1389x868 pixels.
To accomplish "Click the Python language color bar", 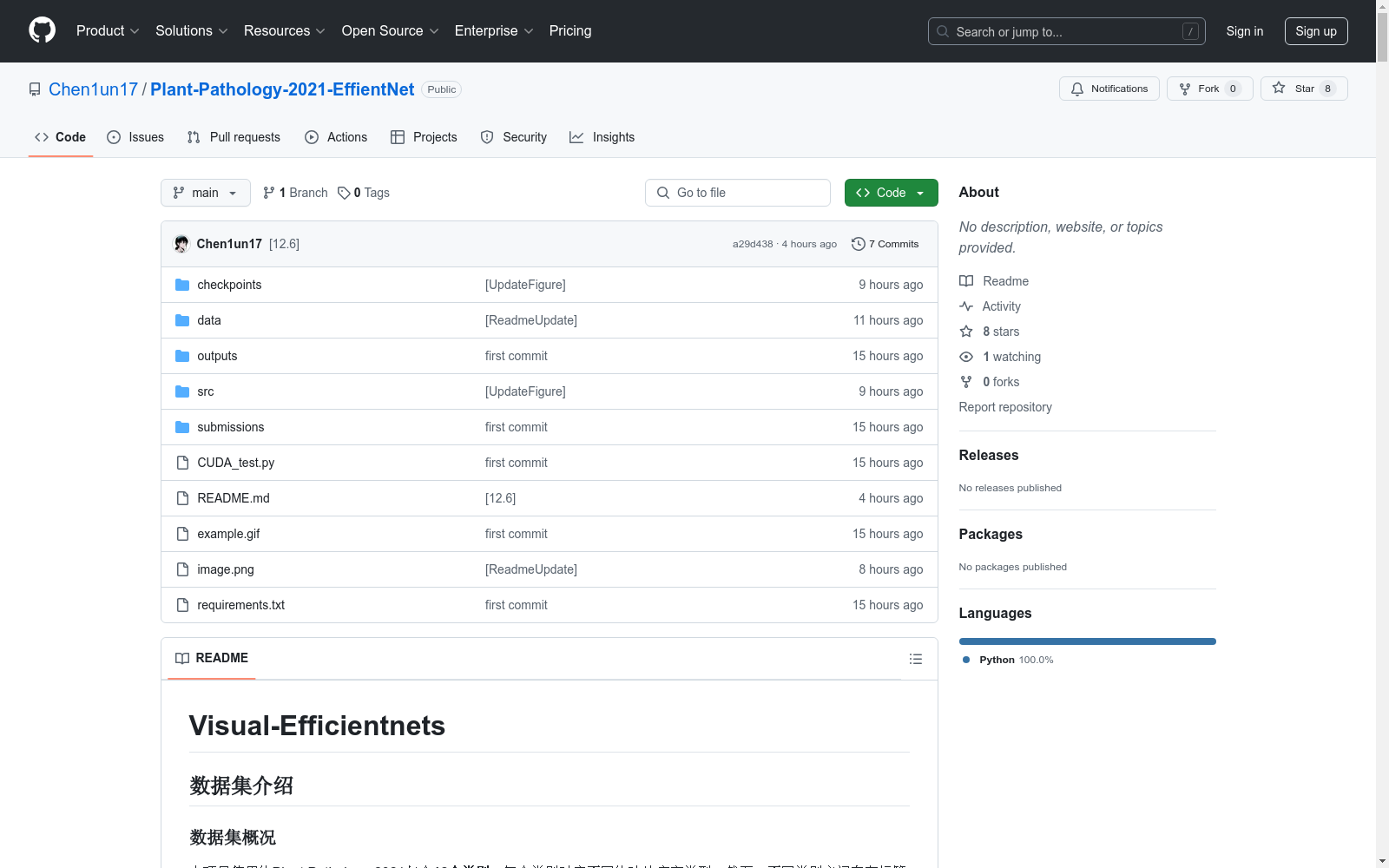I will click(1088, 641).
